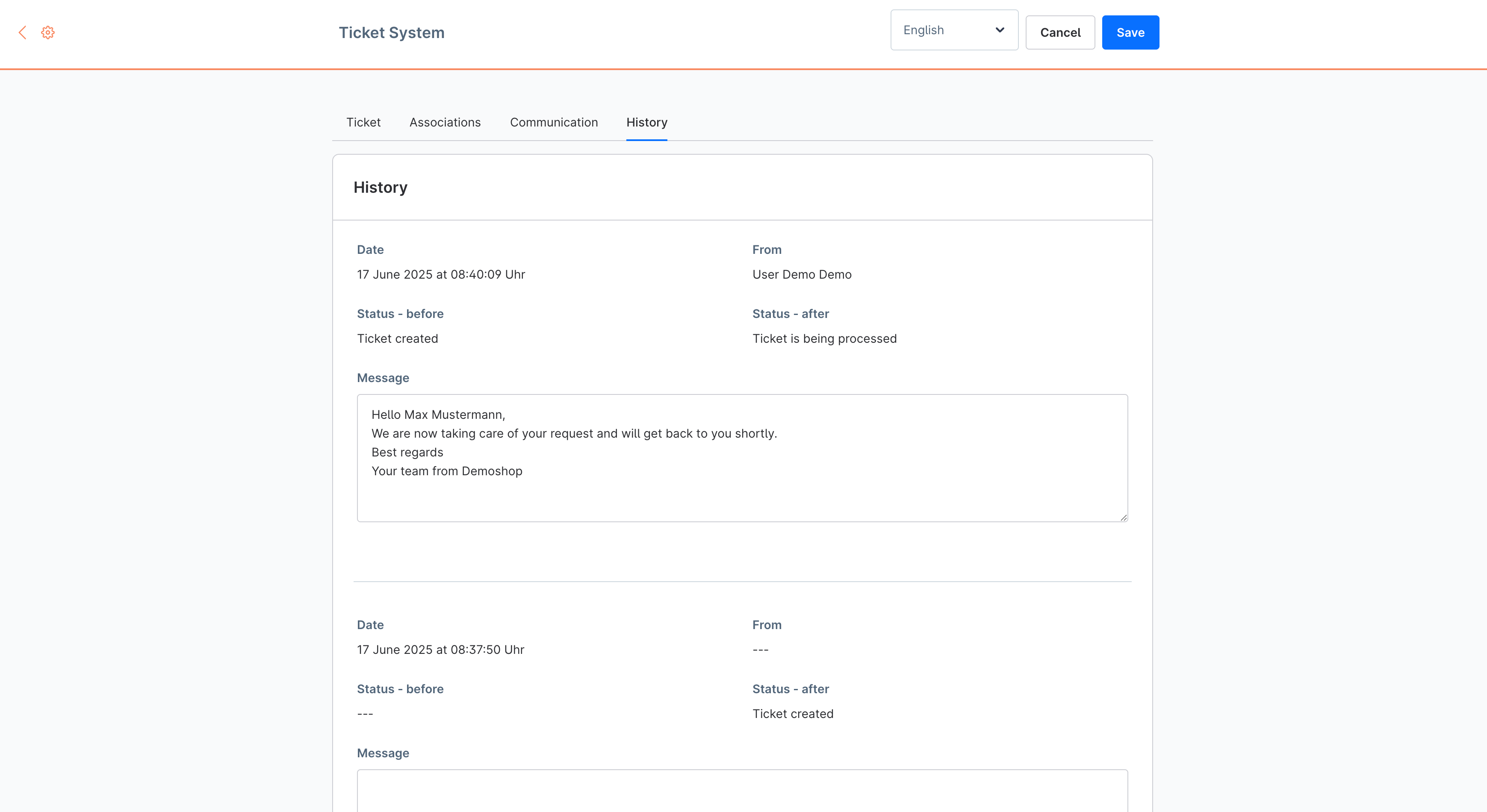The image size is (1487, 812).
Task: Click the second entry's empty message box
Action: point(742,791)
